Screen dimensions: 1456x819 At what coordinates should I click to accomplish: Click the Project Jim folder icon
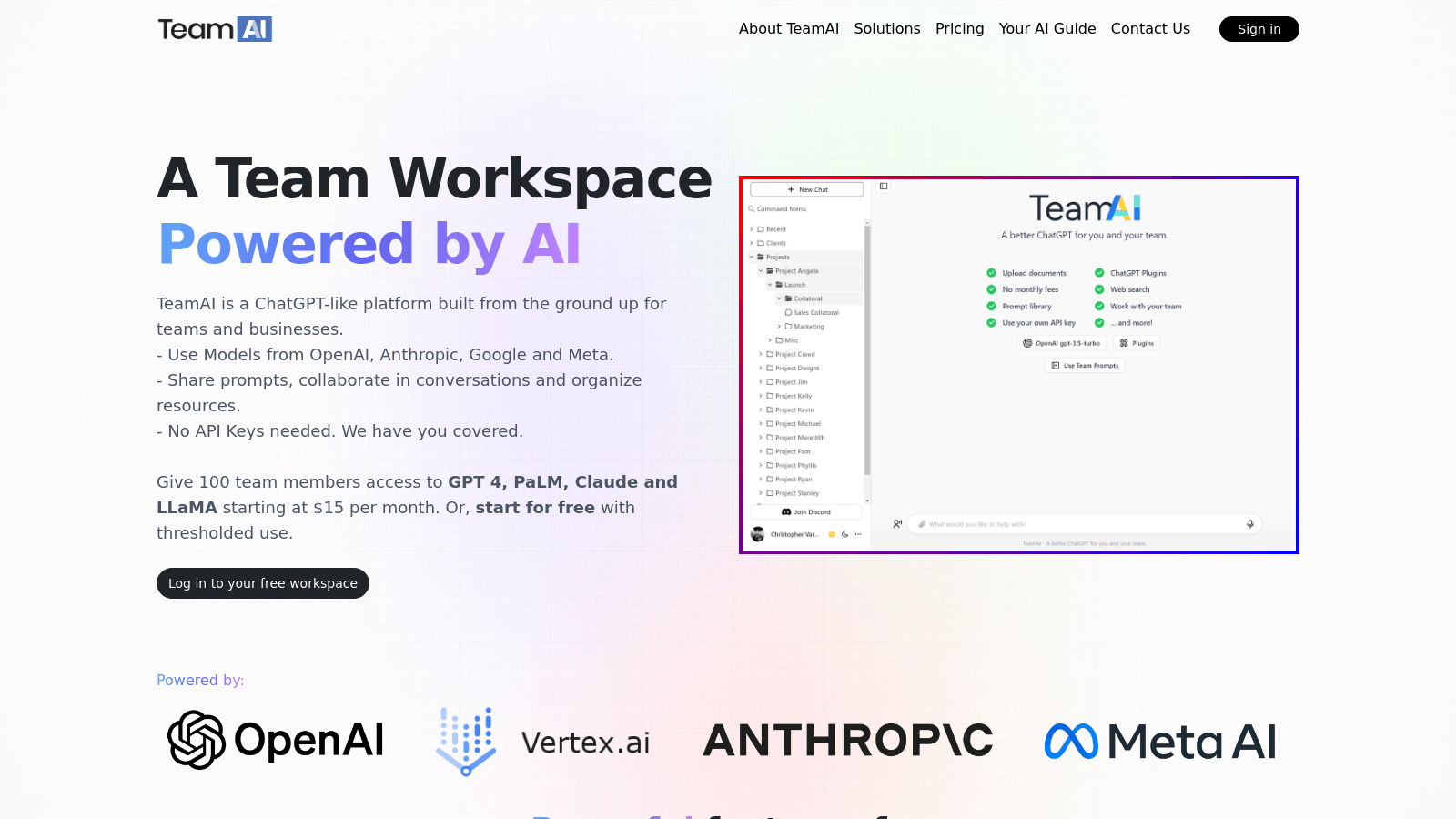pyautogui.click(x=770, y=382)
